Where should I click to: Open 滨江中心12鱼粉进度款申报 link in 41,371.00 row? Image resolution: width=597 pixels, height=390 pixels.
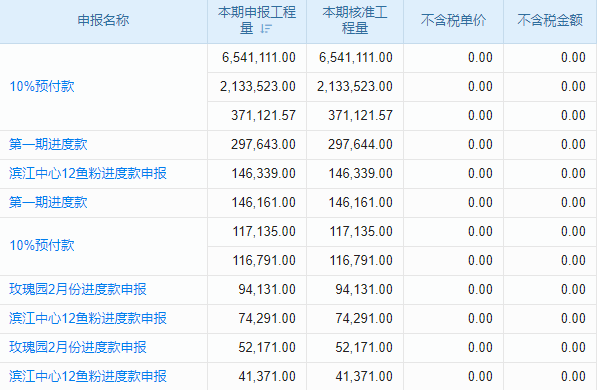pos(88,376)
